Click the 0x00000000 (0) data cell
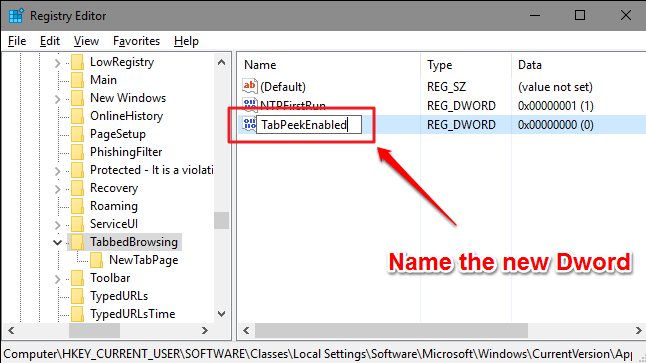 coord(556,125)
